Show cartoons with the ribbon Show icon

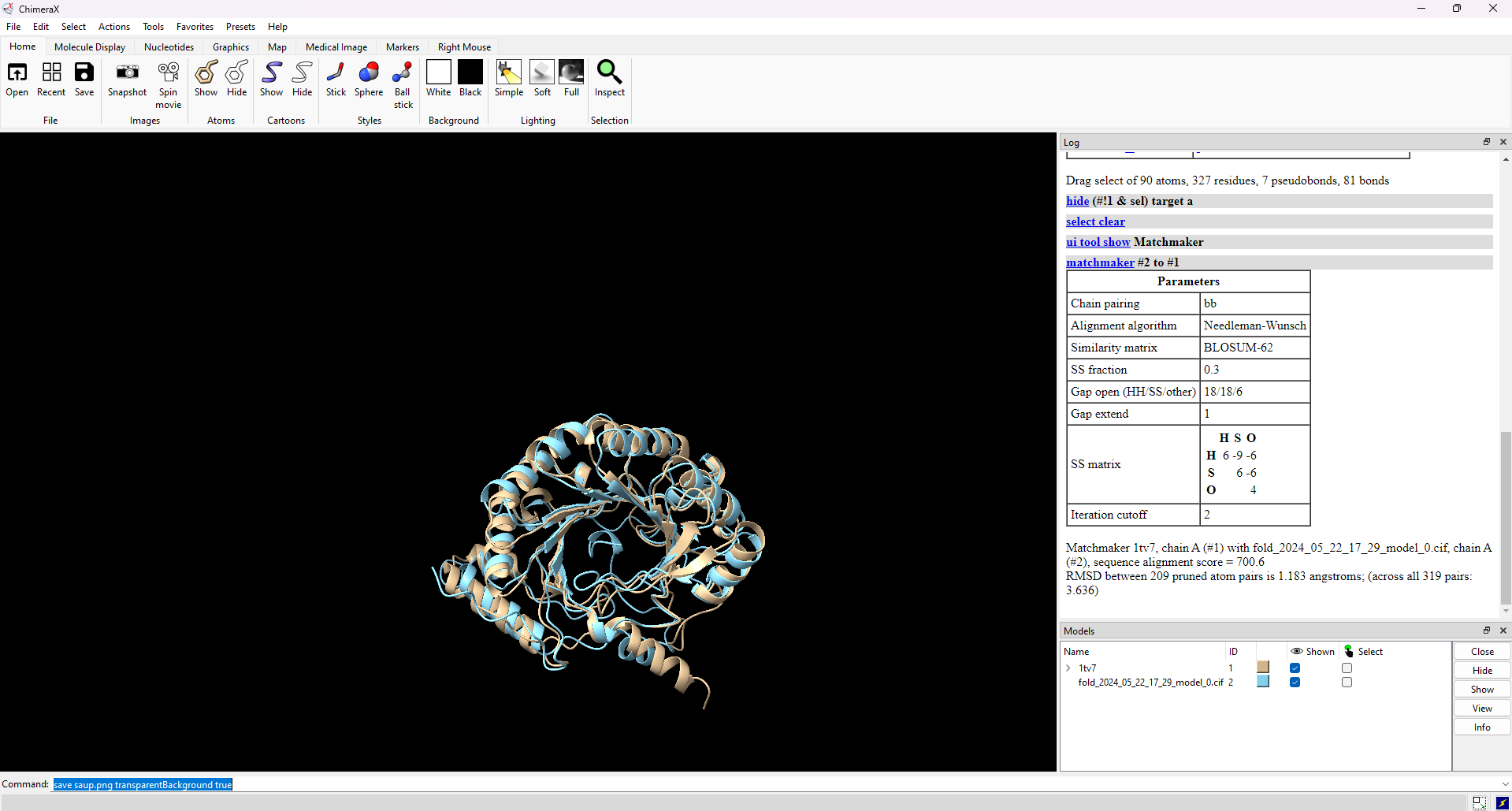[x=272, y=73]
